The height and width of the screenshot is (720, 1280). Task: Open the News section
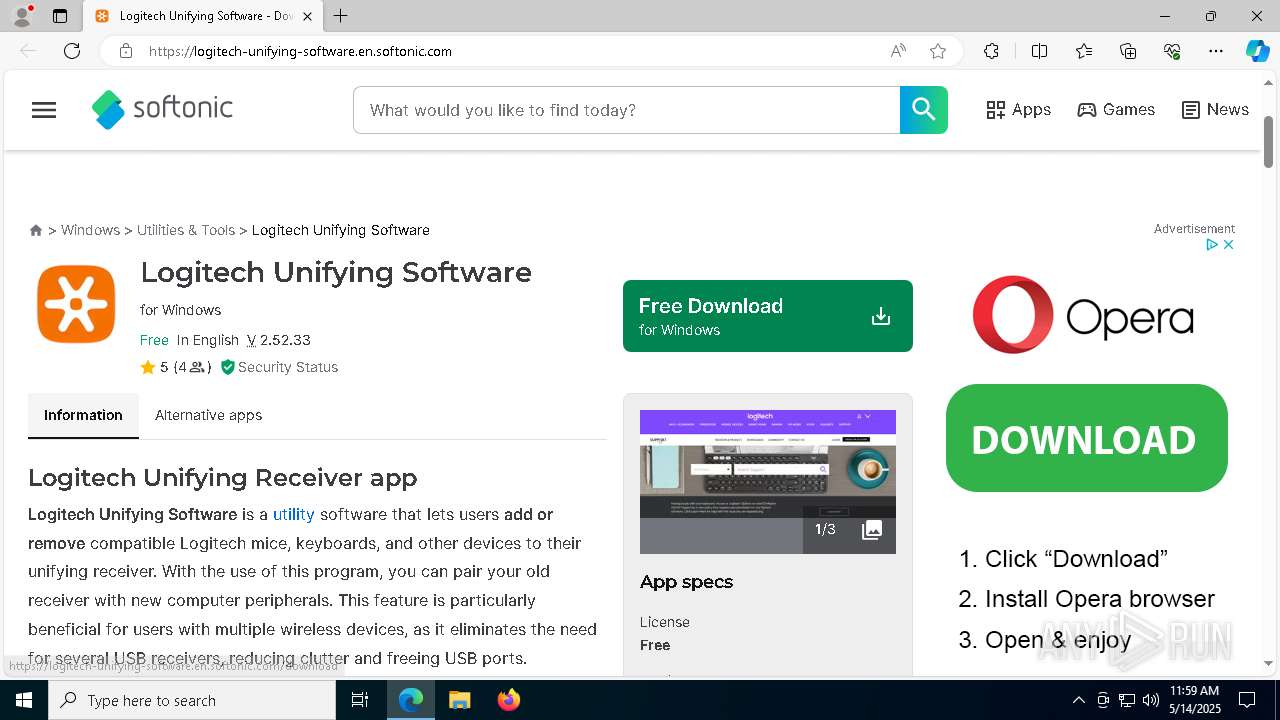tap(1215, 110)
